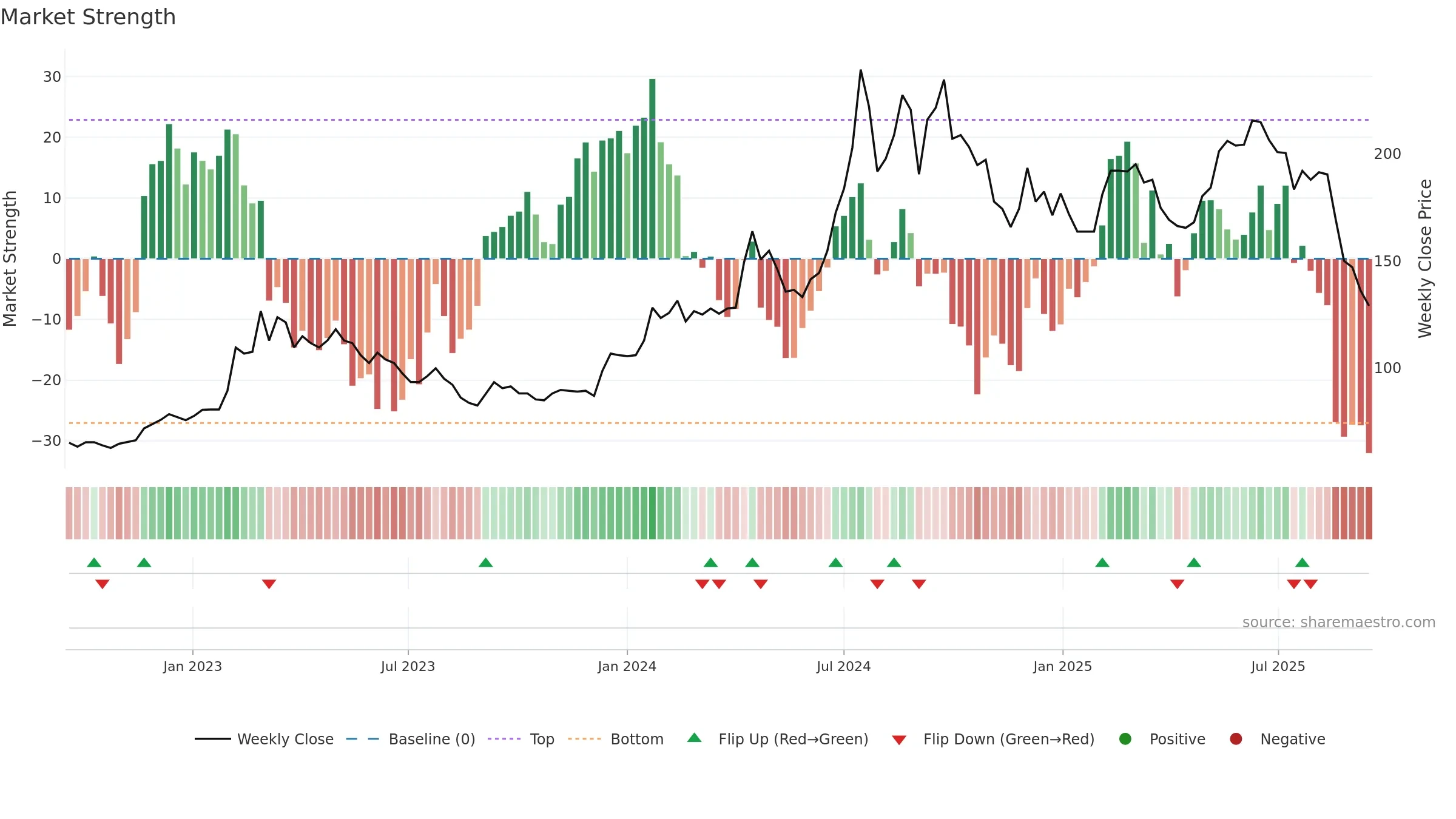Click the 0 tick label on left axis

[56, 259]
